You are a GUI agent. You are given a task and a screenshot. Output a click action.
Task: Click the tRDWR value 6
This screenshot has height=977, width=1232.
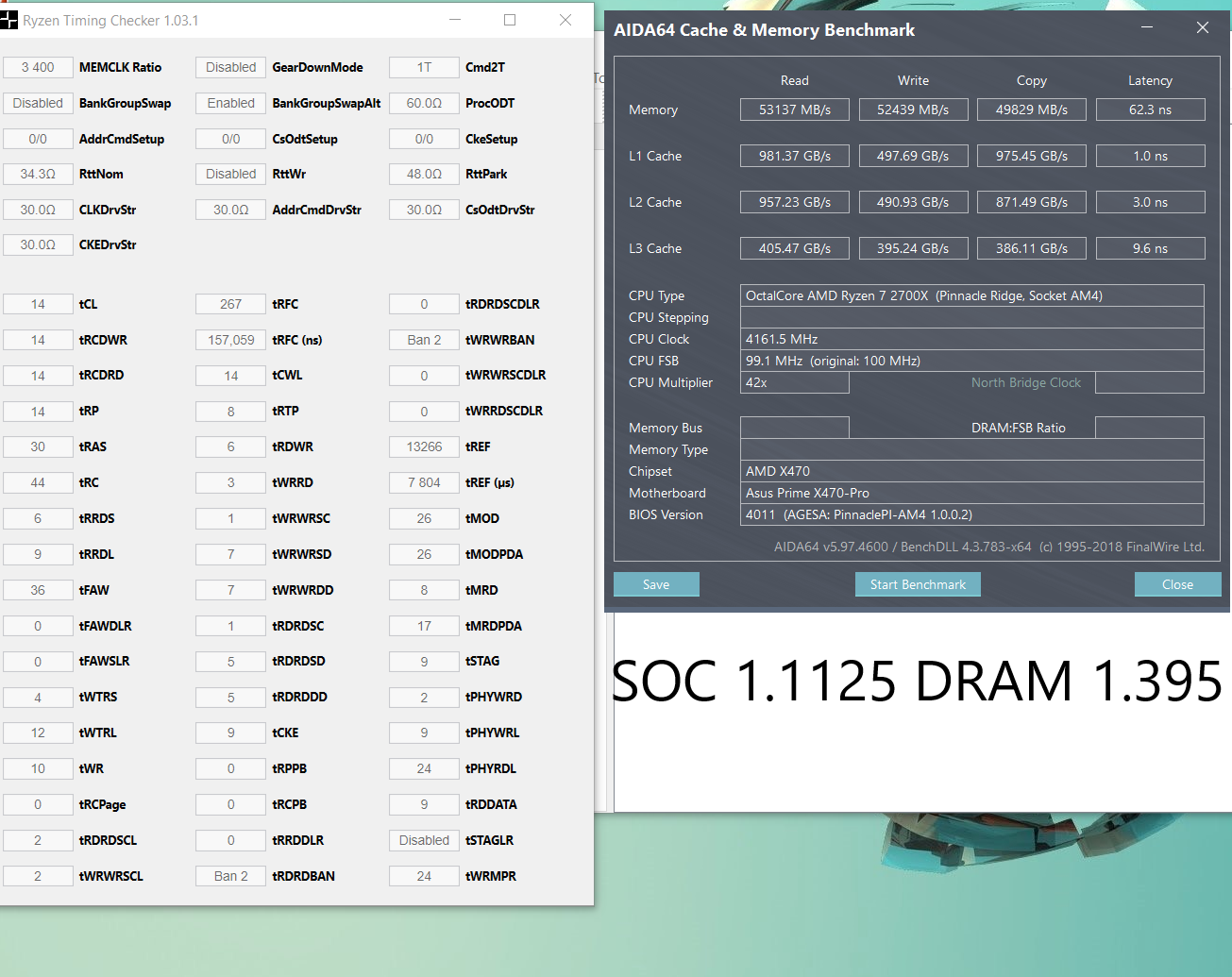pos(230,446)
